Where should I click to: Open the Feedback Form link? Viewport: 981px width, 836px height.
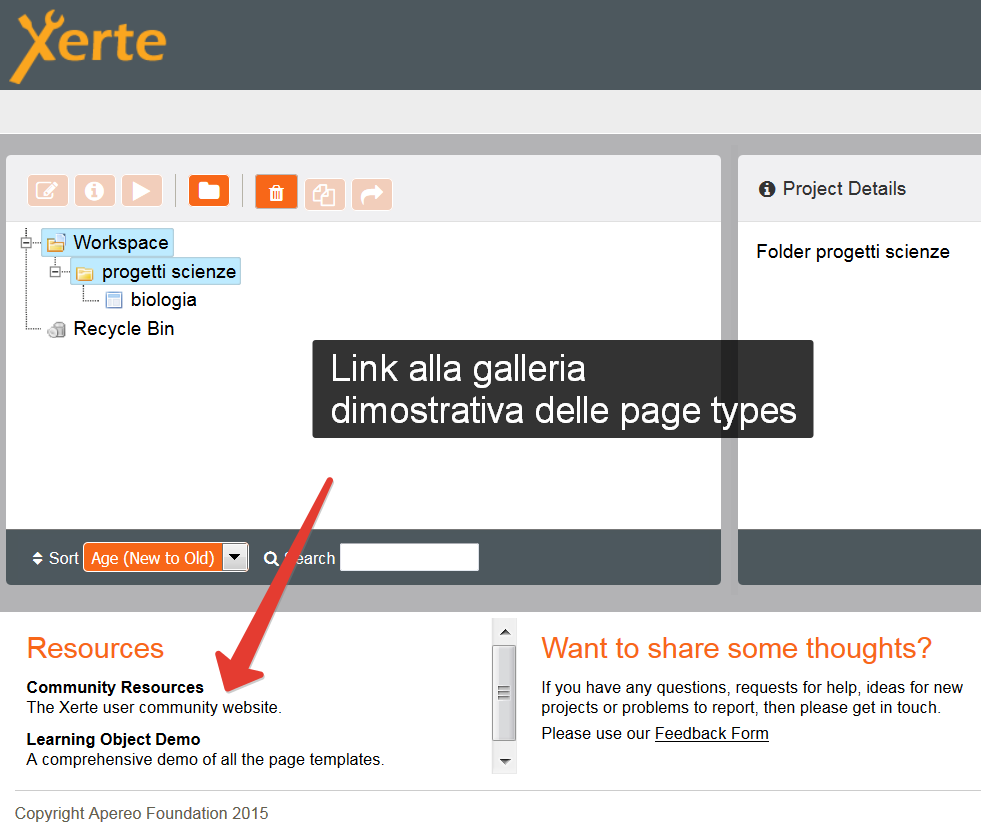pos(711,733)
